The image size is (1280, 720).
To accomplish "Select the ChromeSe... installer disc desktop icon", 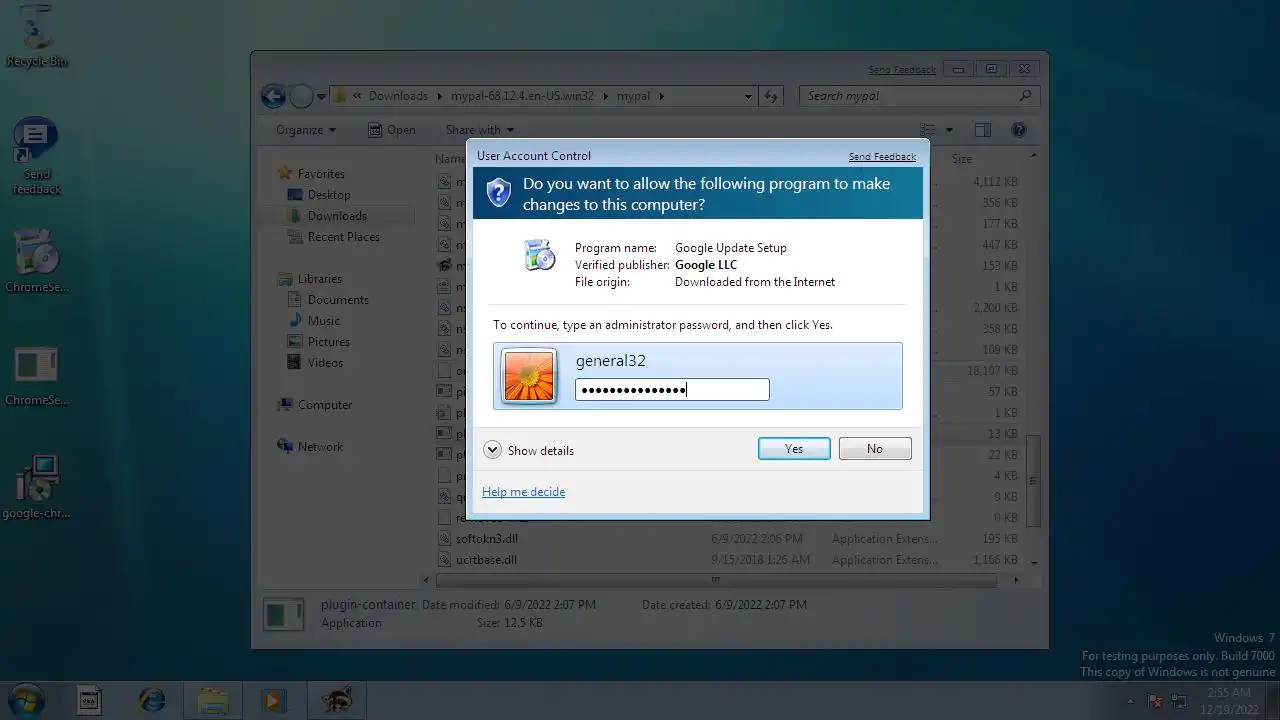I will point(37,261).
